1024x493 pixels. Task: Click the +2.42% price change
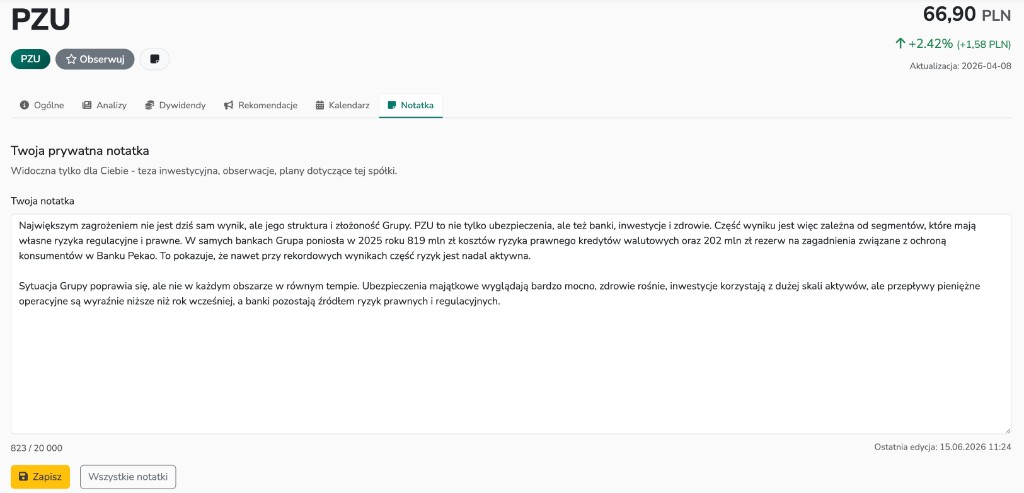[924, 44]
